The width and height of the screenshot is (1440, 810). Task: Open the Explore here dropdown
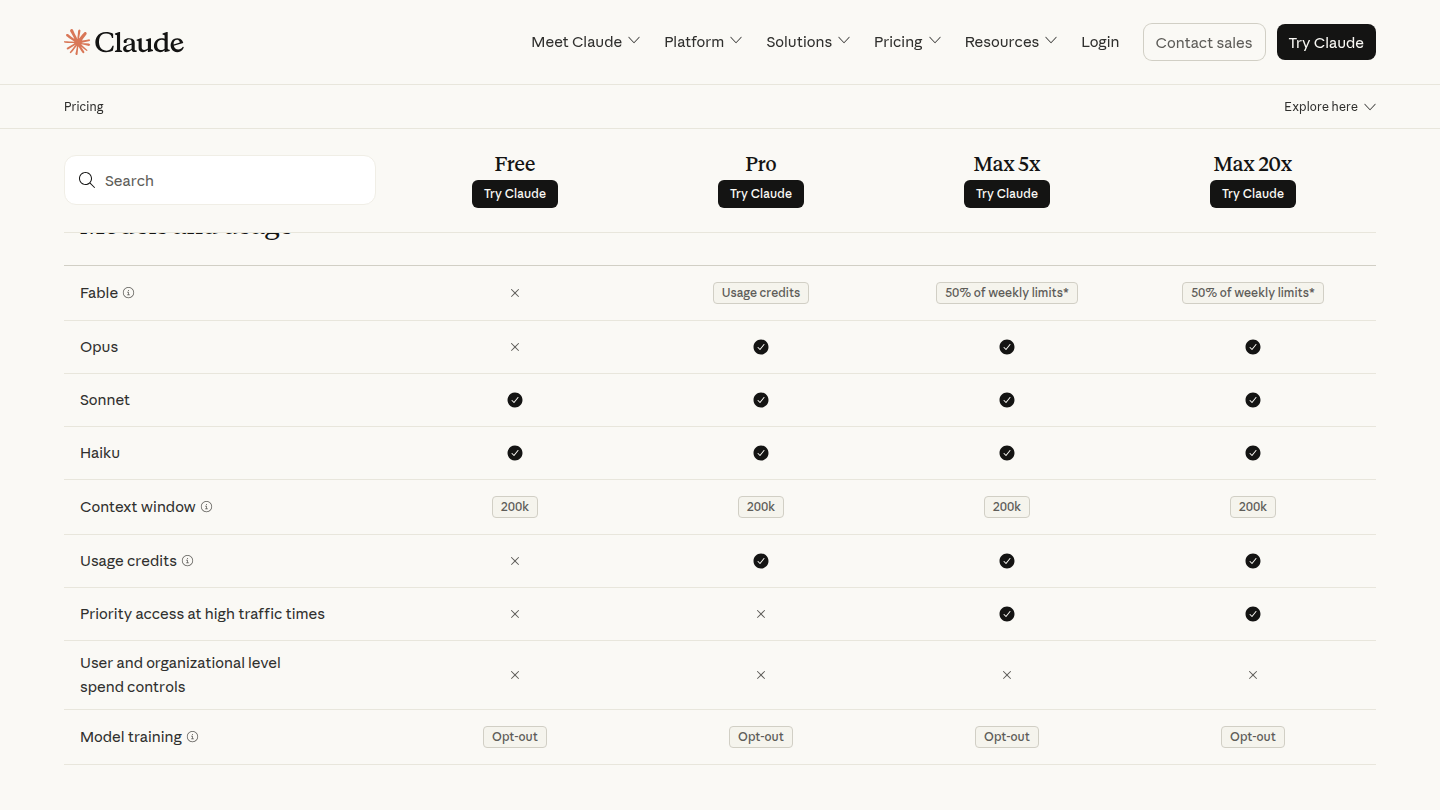pos(1330,107)
